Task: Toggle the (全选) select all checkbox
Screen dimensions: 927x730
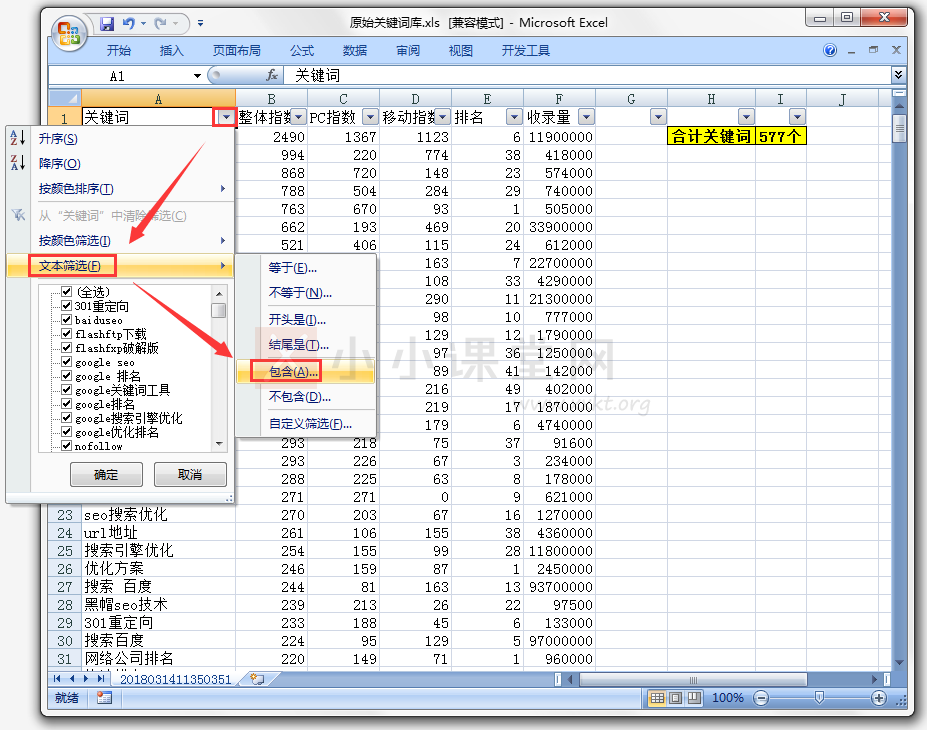Action: point(67,291)
